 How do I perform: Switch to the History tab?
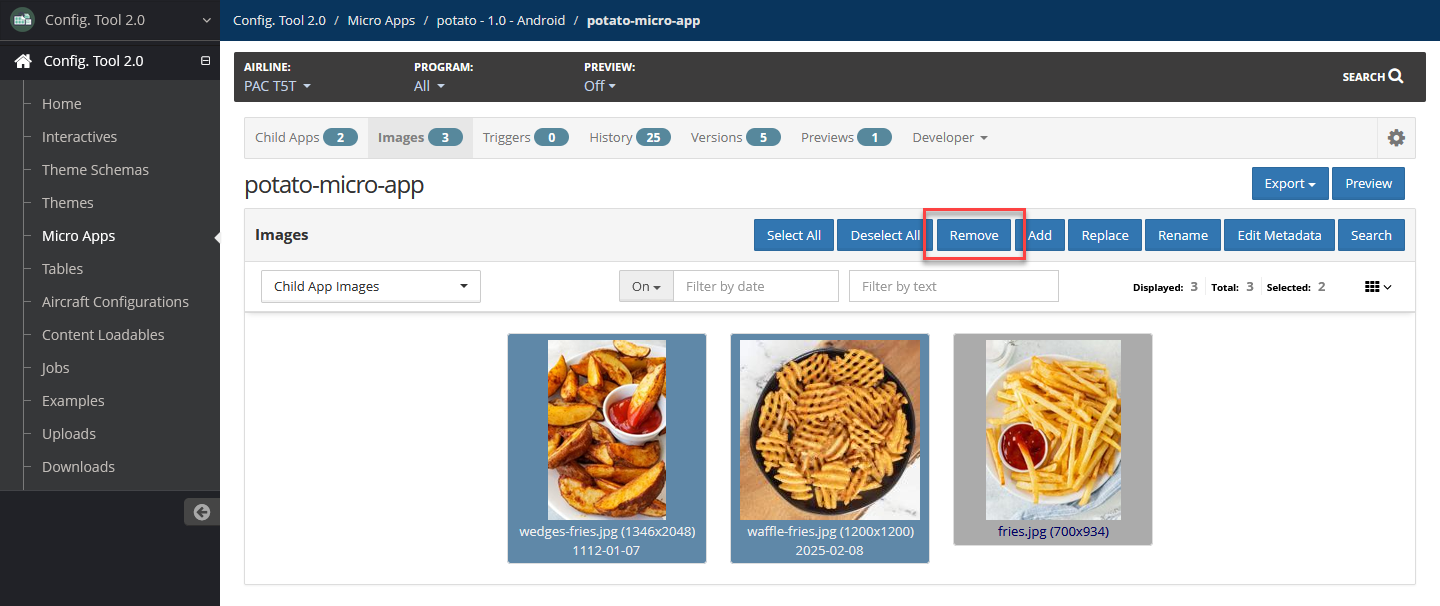pyautogui.click(x=629, y=138)
